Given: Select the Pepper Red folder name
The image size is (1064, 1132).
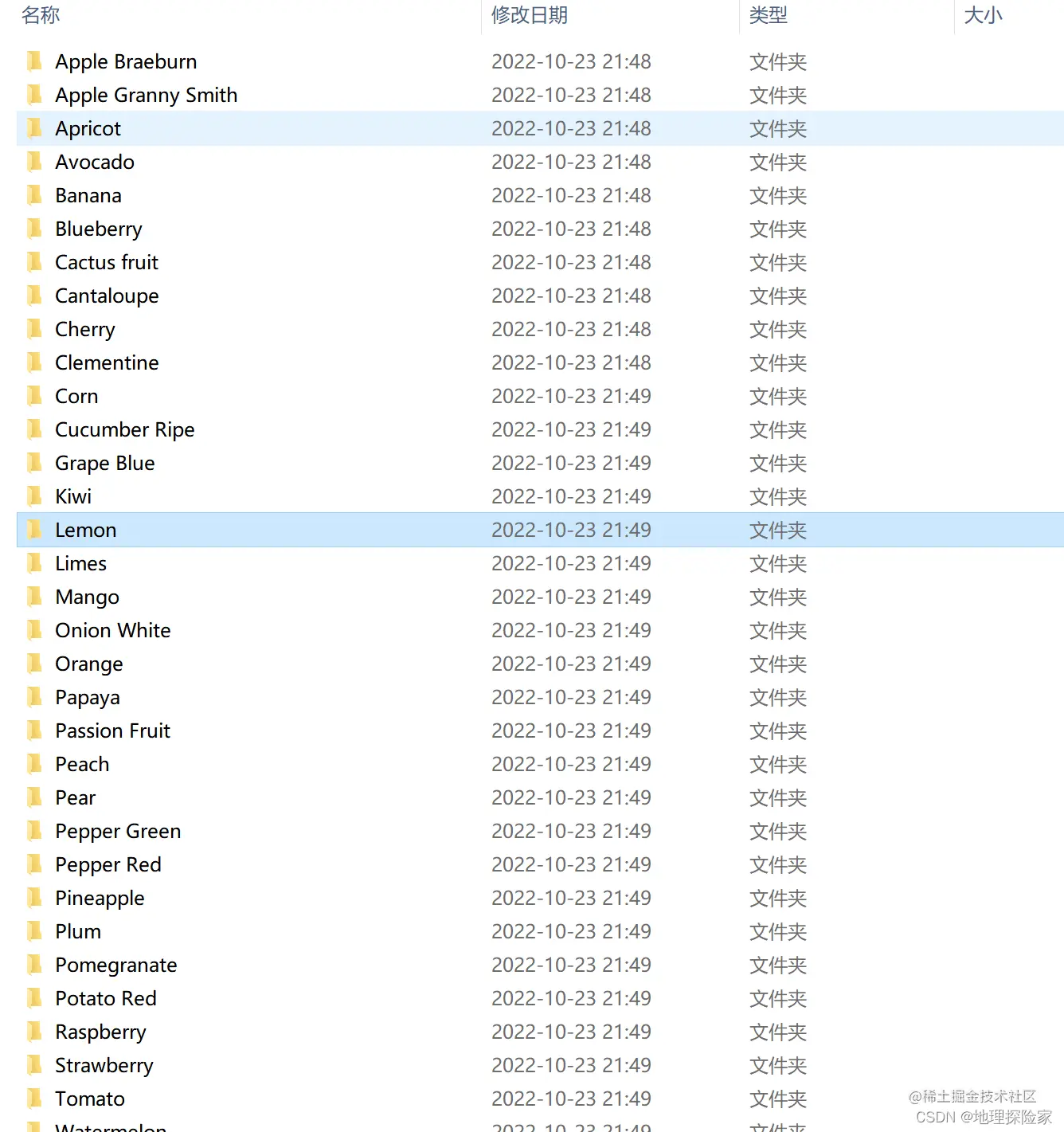Looking at the screenshot, I should click(108, 864).
